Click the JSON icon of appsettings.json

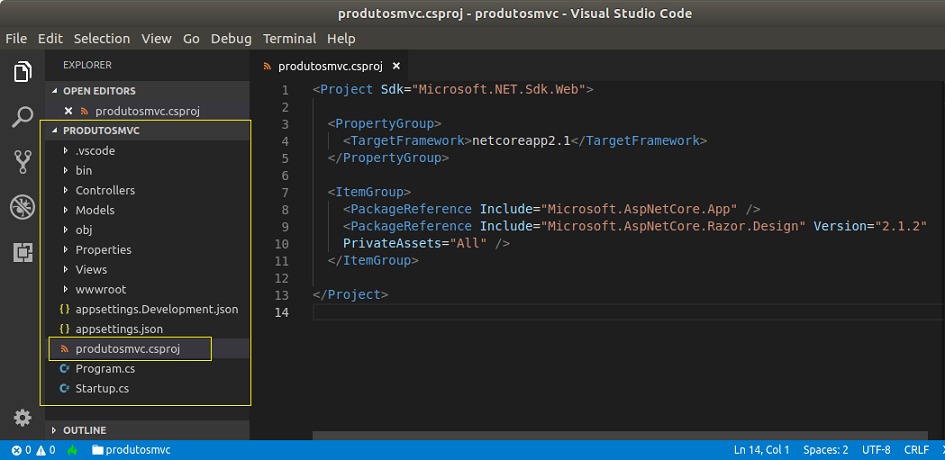64,329
